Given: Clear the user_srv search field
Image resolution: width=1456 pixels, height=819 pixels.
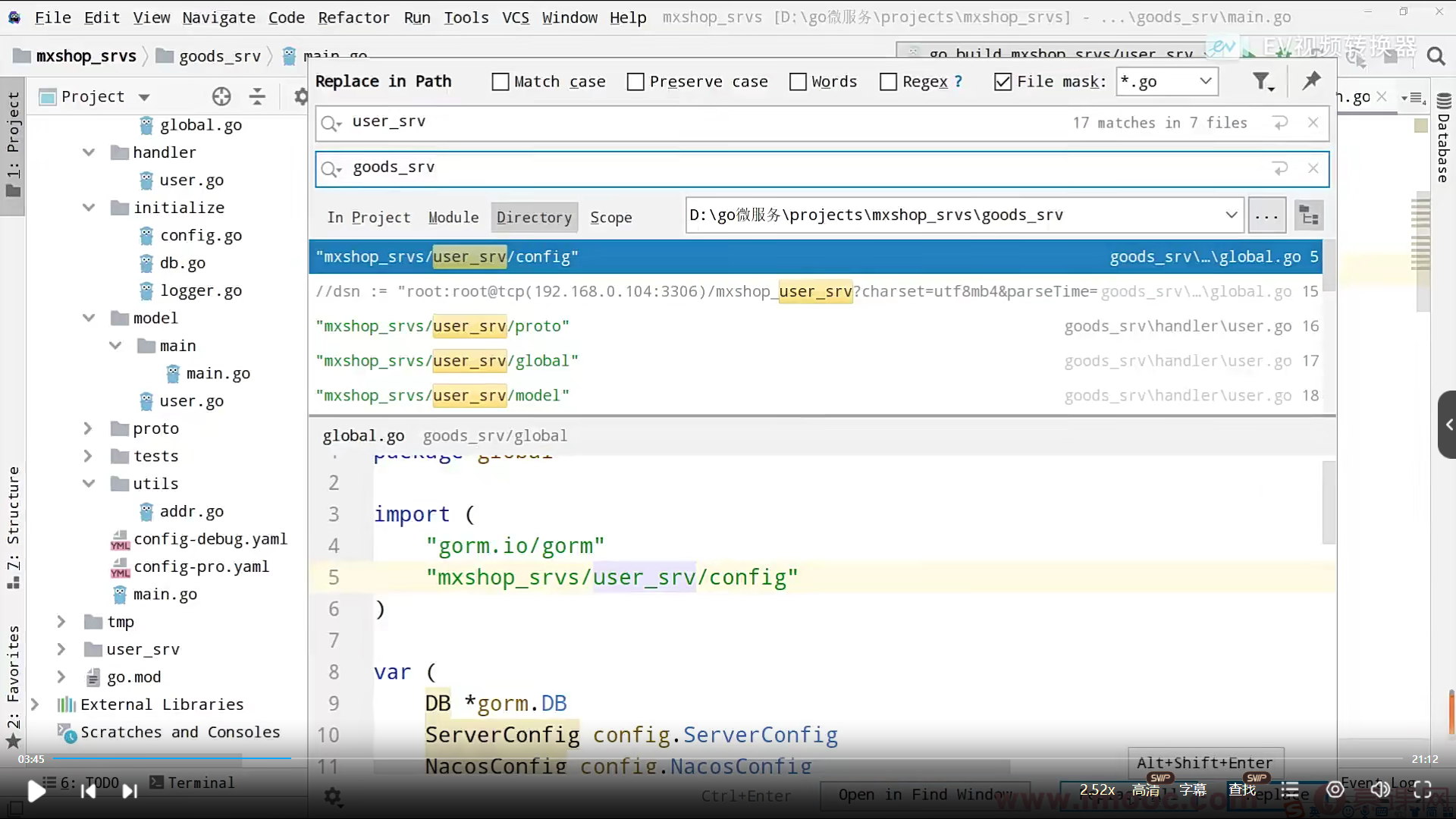Looking at the screenshot, I should [x=1313, y=123].
